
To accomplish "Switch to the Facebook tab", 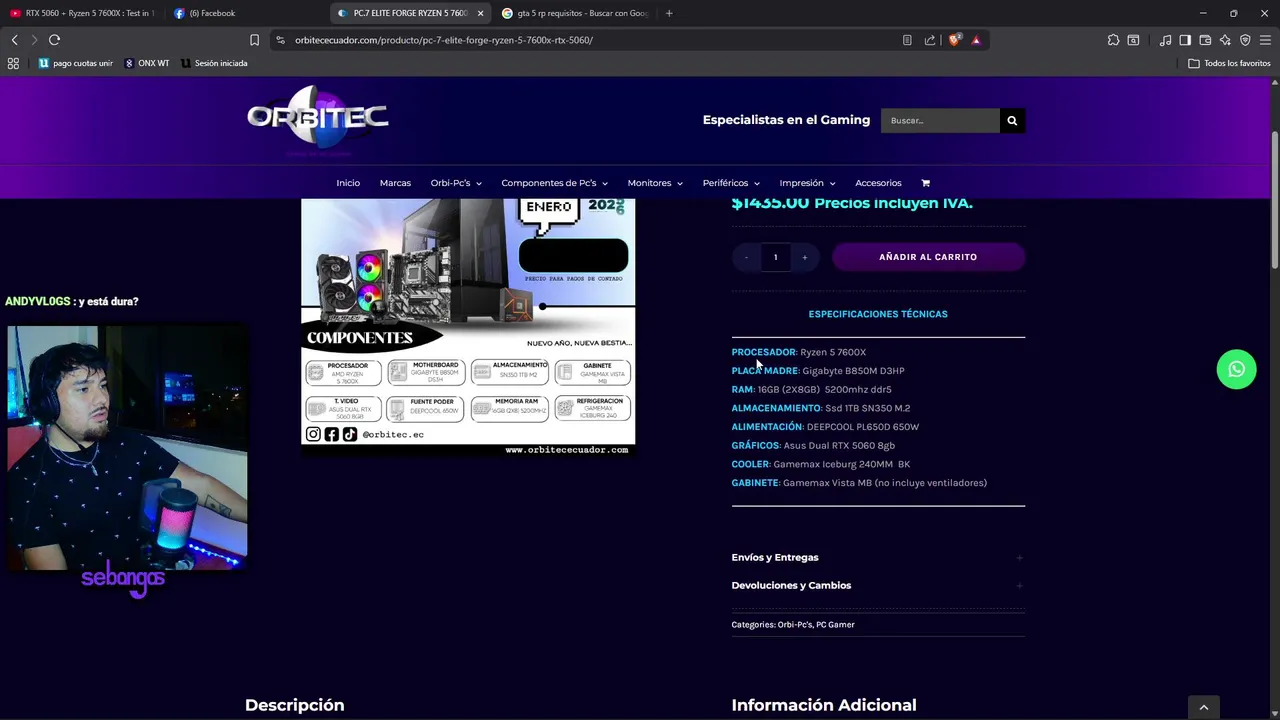I will [245, 13].
